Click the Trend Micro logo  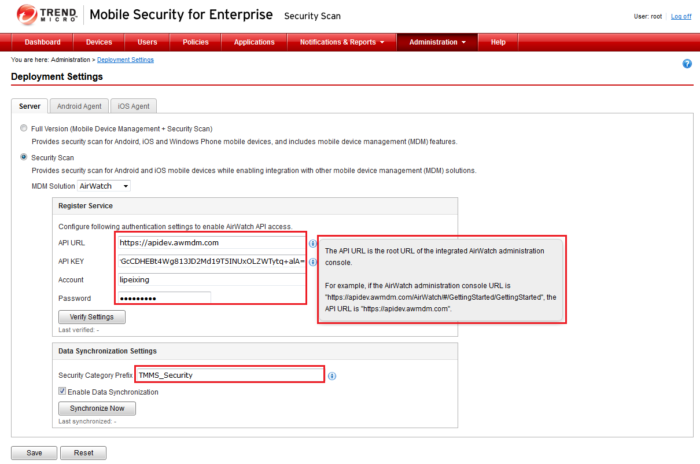(x=47, y=15)
